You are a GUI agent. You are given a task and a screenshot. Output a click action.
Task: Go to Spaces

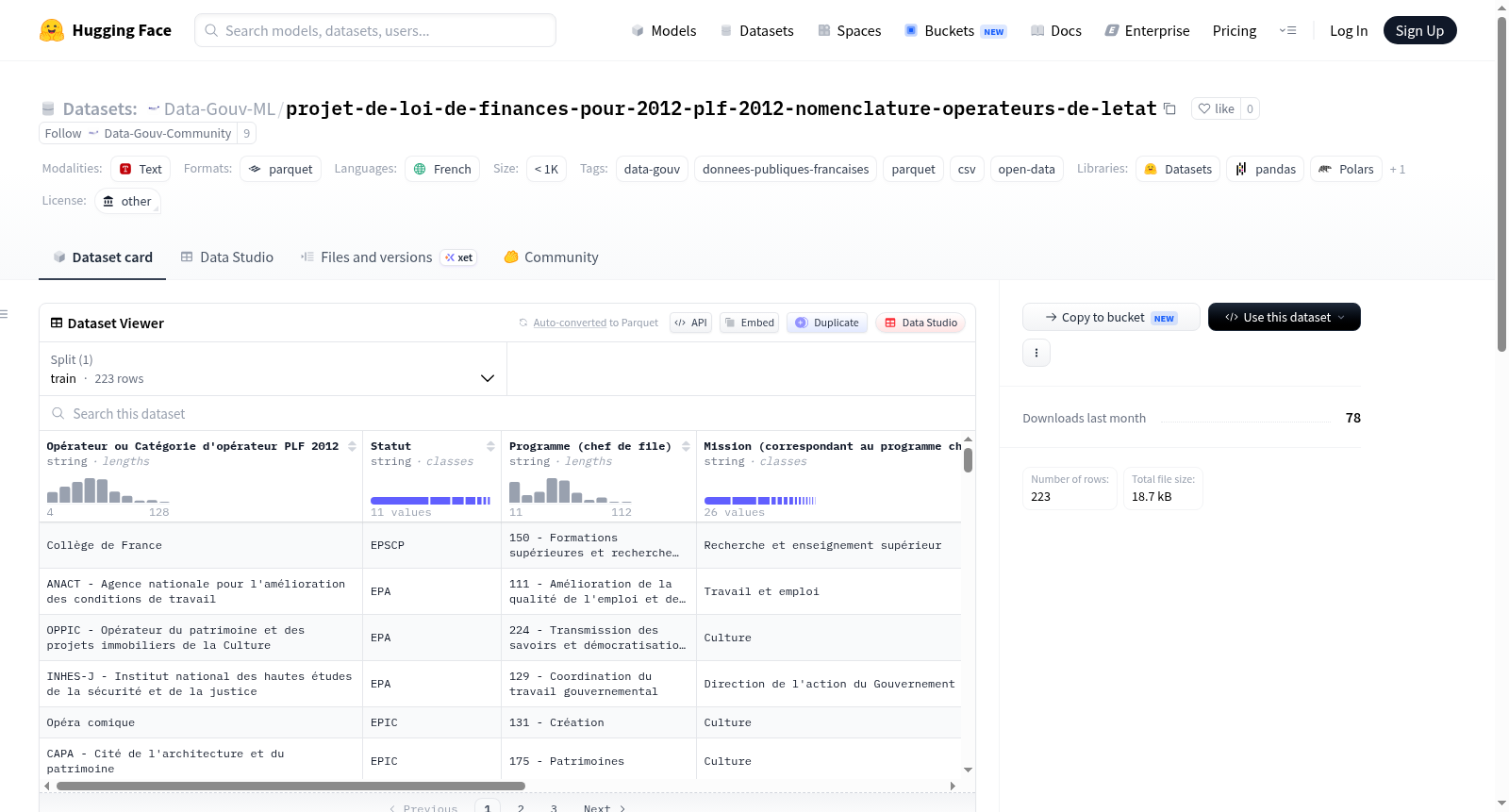click(x=850, y=30)
